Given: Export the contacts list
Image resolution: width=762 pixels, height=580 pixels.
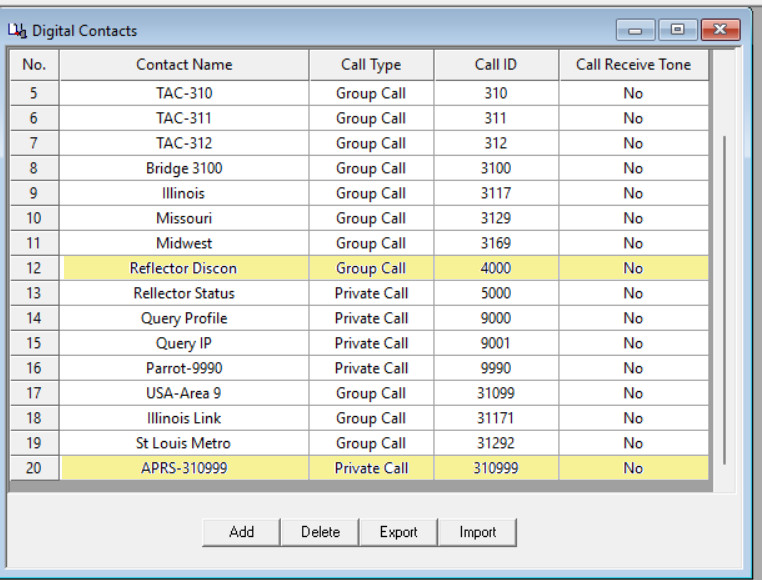Looking at the screenshot, I should 398,532.
